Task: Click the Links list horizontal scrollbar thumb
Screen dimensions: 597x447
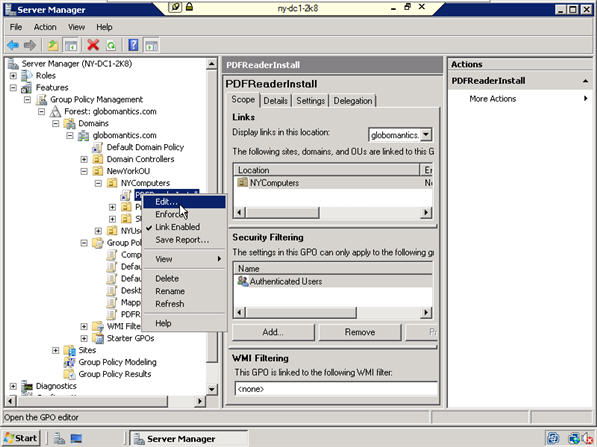Action: (x=282, y=212)
